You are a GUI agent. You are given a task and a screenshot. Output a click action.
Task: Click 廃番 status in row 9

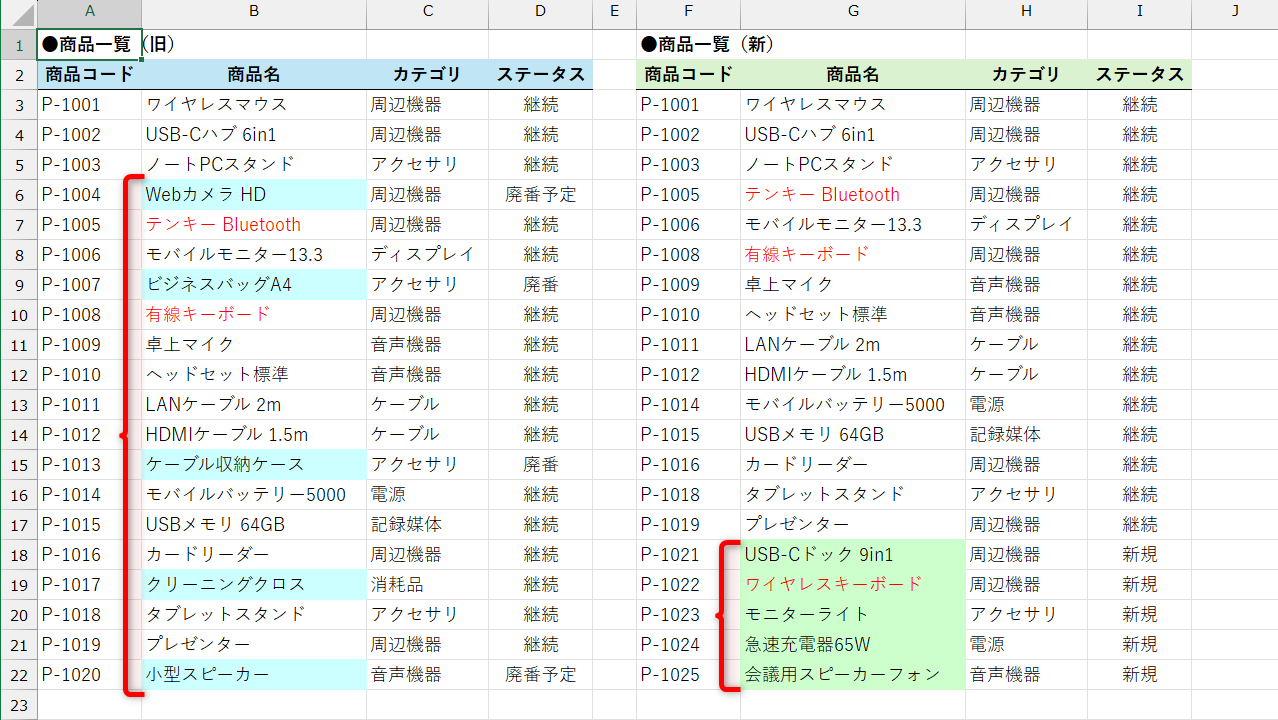541,285
